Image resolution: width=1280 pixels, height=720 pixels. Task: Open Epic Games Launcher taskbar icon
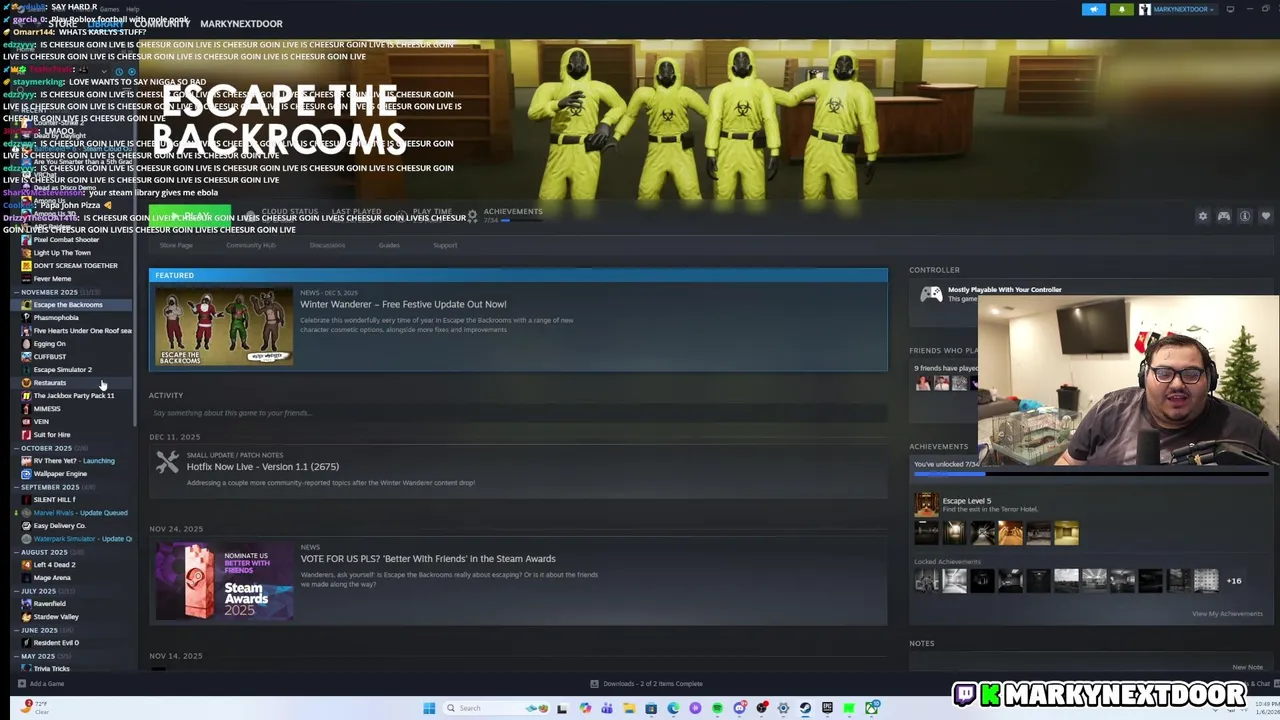click(x=827, y=708)
